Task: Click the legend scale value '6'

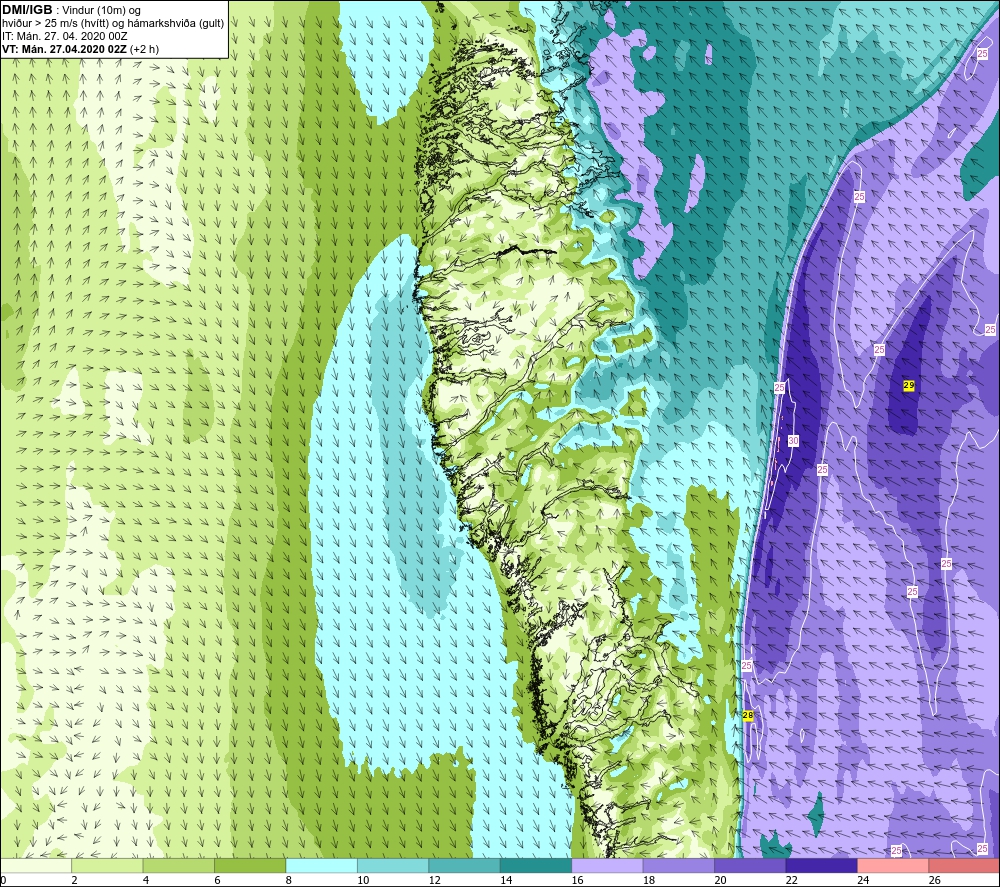Action: click(x=217, y=880)
